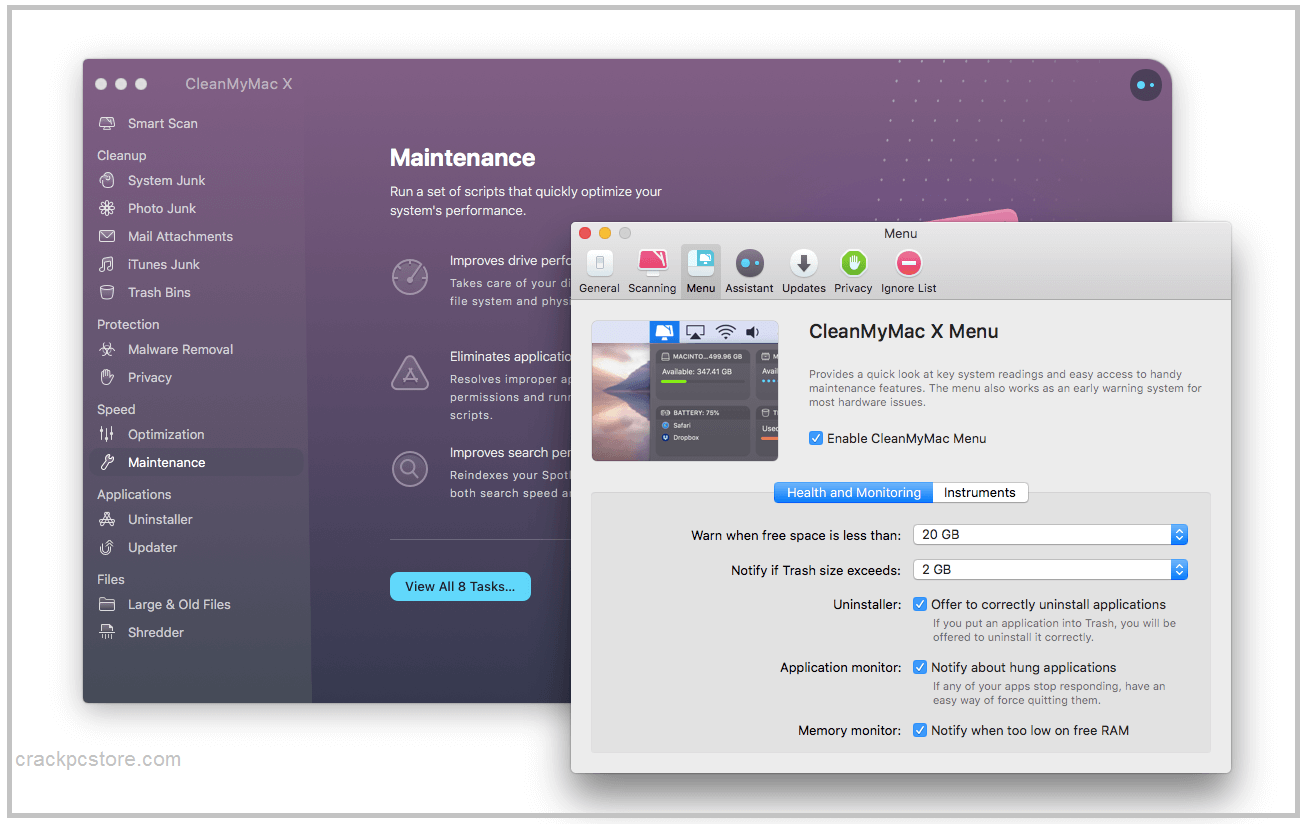
Task: Click the CleanMyMac X Menu title
Action: (903, 332)
